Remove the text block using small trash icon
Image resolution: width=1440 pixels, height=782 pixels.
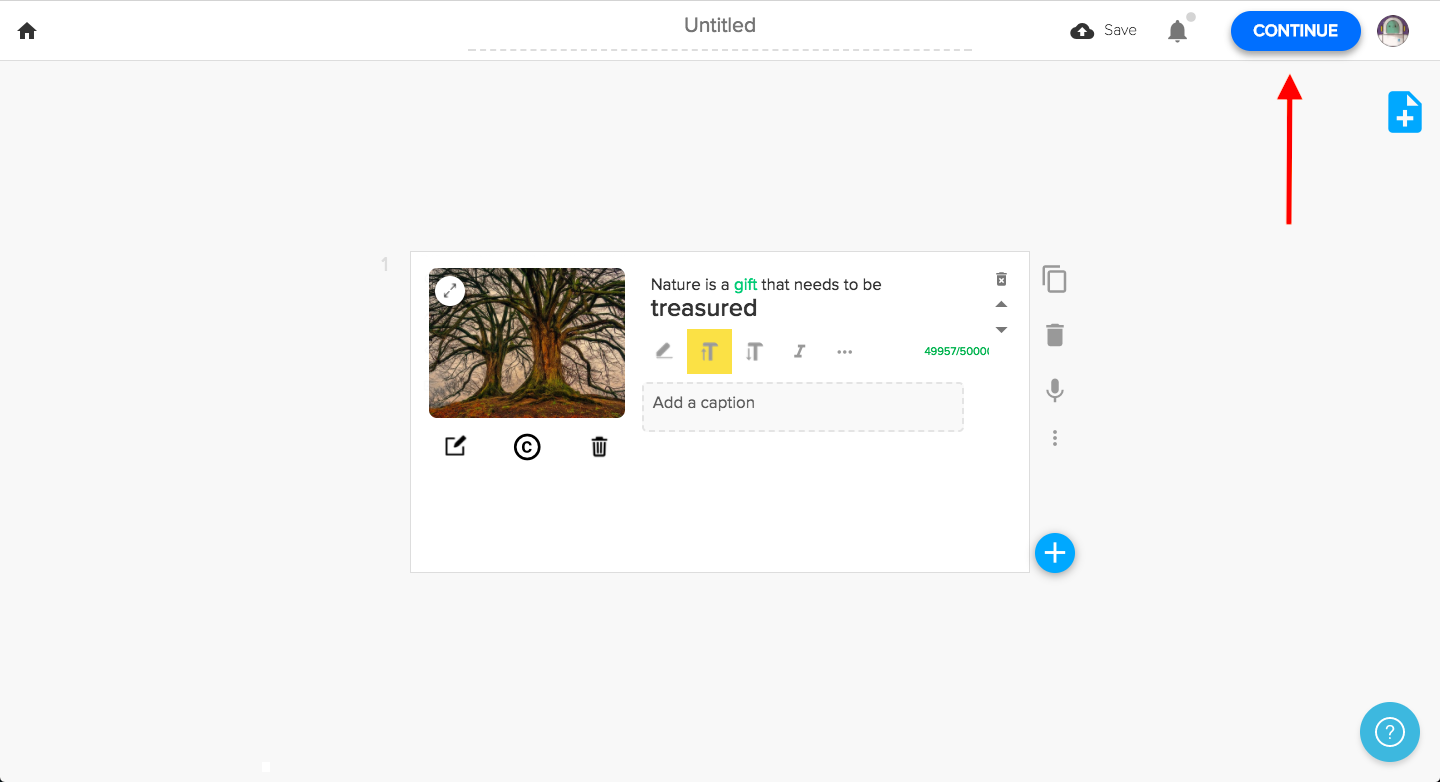tap(1001, 279)
